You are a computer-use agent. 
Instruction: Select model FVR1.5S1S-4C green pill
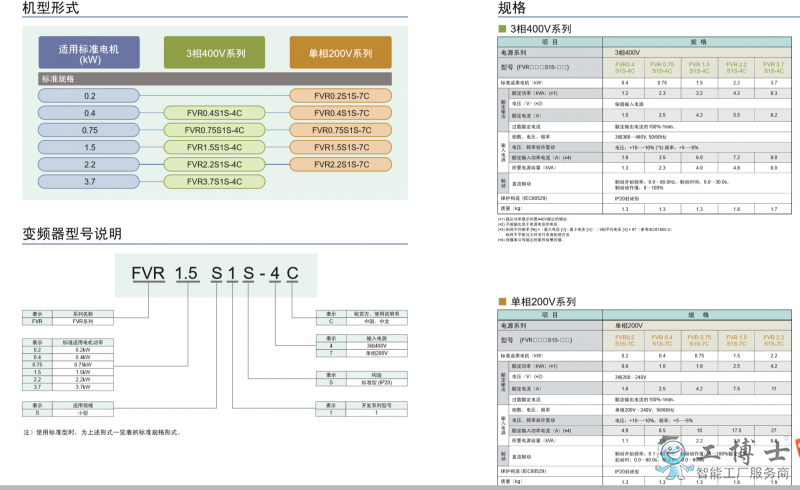(x=214, y=147)
